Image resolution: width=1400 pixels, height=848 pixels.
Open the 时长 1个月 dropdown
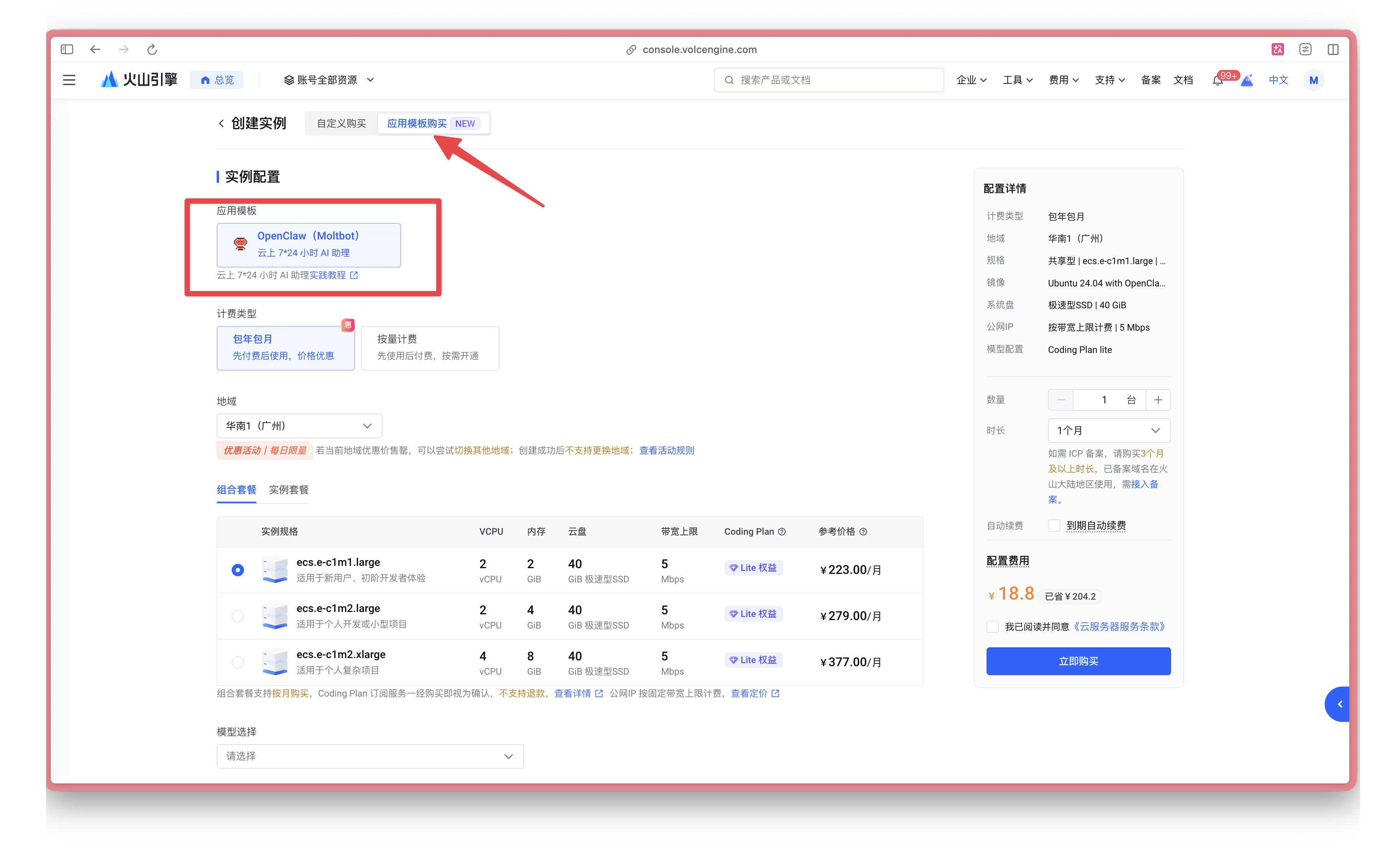click(x=1108, y=430)
